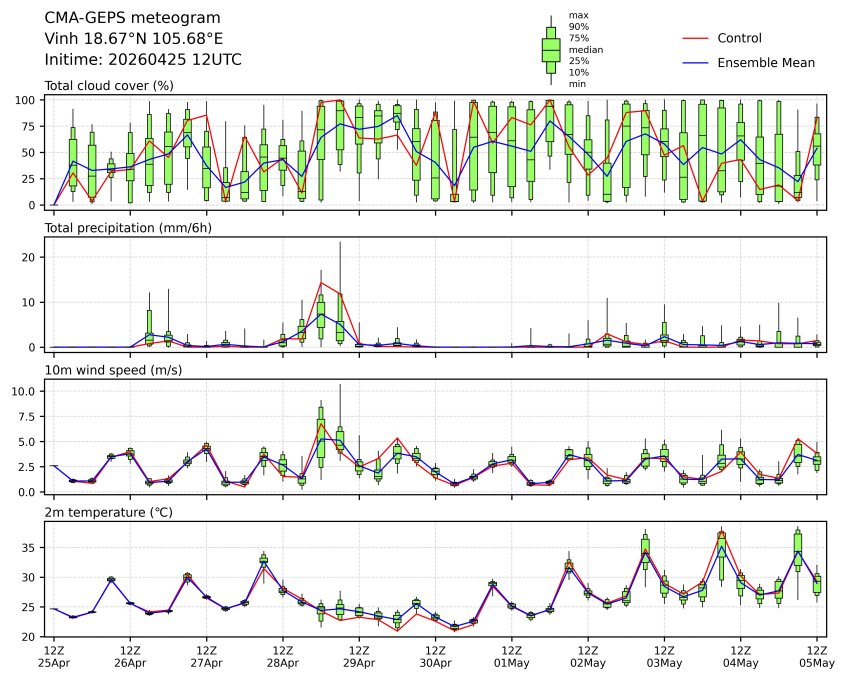Click the Initime 20260425 12UTC text
This screenshot has width=846, height=680.
[x=143, y=59]
